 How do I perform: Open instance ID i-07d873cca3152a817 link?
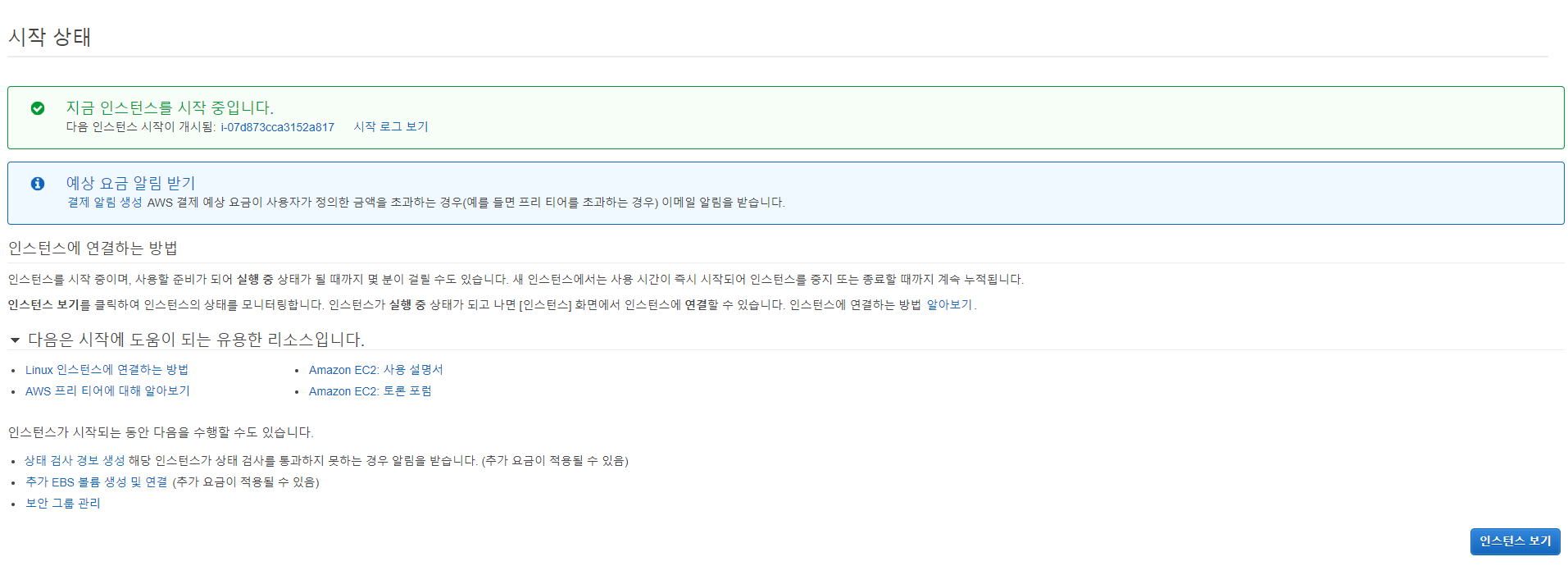(x=278, y=127)
